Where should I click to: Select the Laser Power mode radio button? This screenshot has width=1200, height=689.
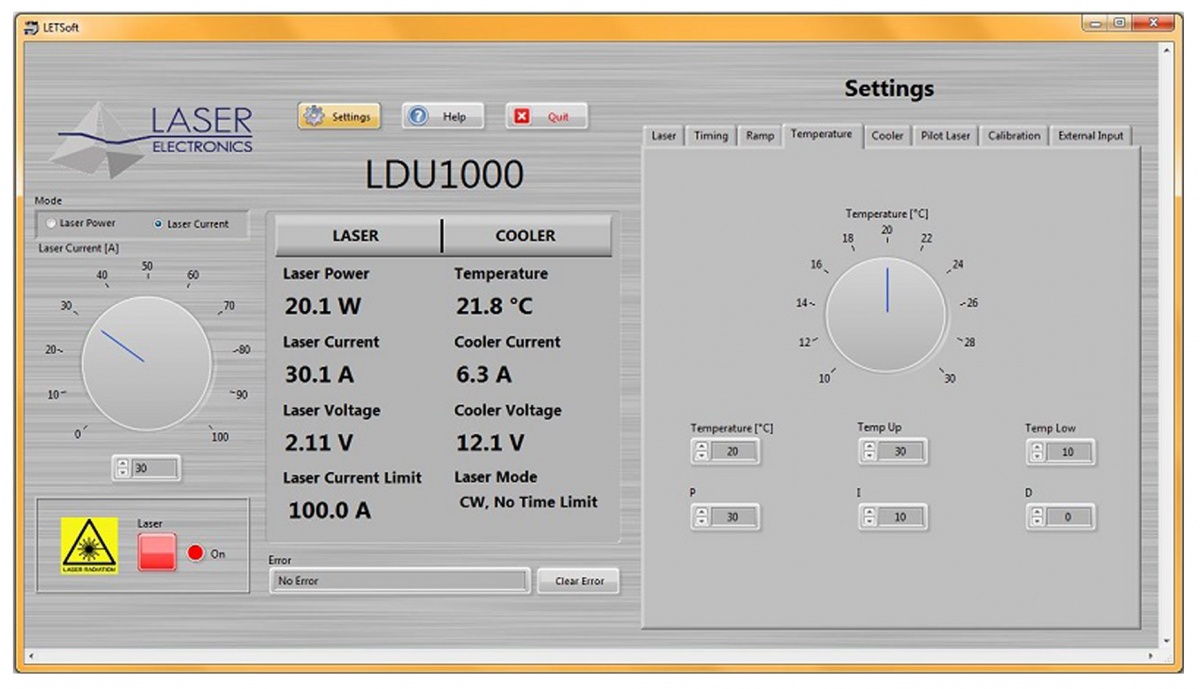(50, 223)
